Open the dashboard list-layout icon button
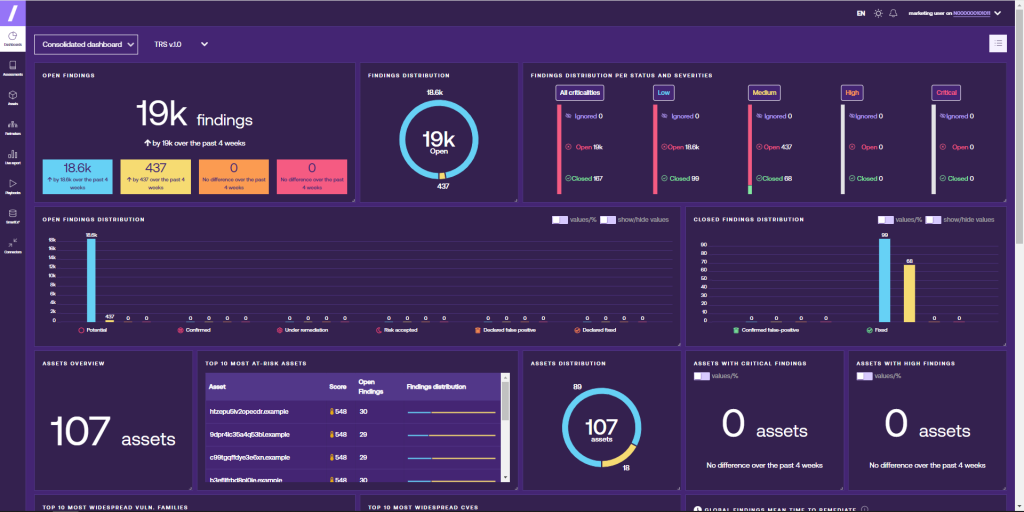This screenshot has width=1024, height=512. tap(997, 44)
